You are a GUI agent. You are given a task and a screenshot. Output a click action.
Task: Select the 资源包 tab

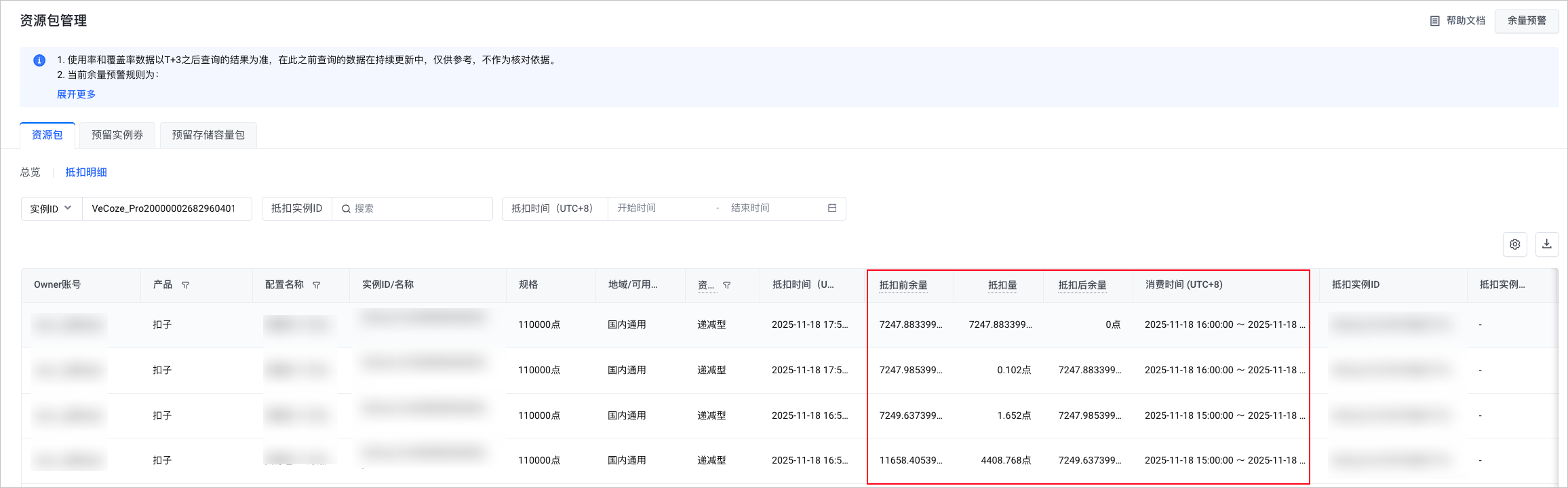point(47,135)
